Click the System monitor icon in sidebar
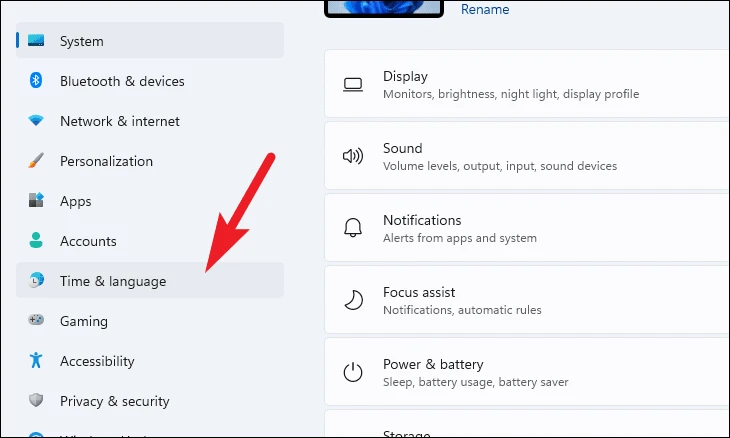Viewport: 730px width, 438px height. [x=36, y=40]
